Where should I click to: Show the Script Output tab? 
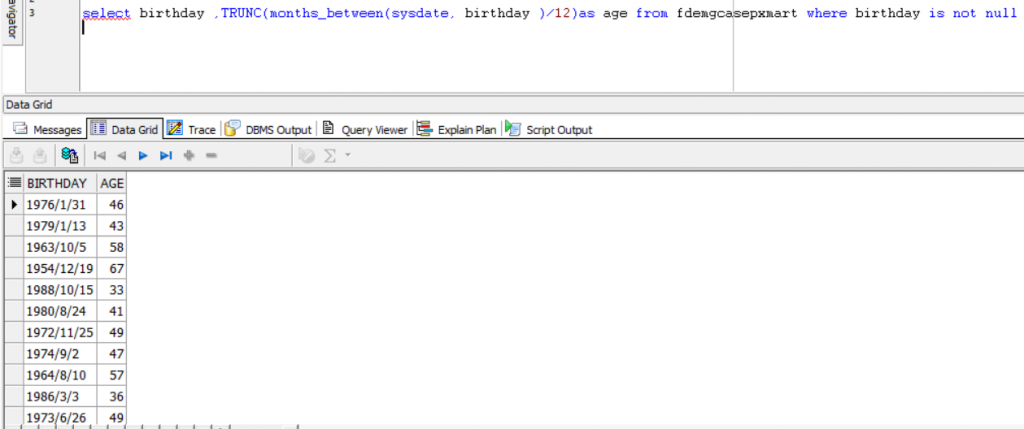point(549,129)
